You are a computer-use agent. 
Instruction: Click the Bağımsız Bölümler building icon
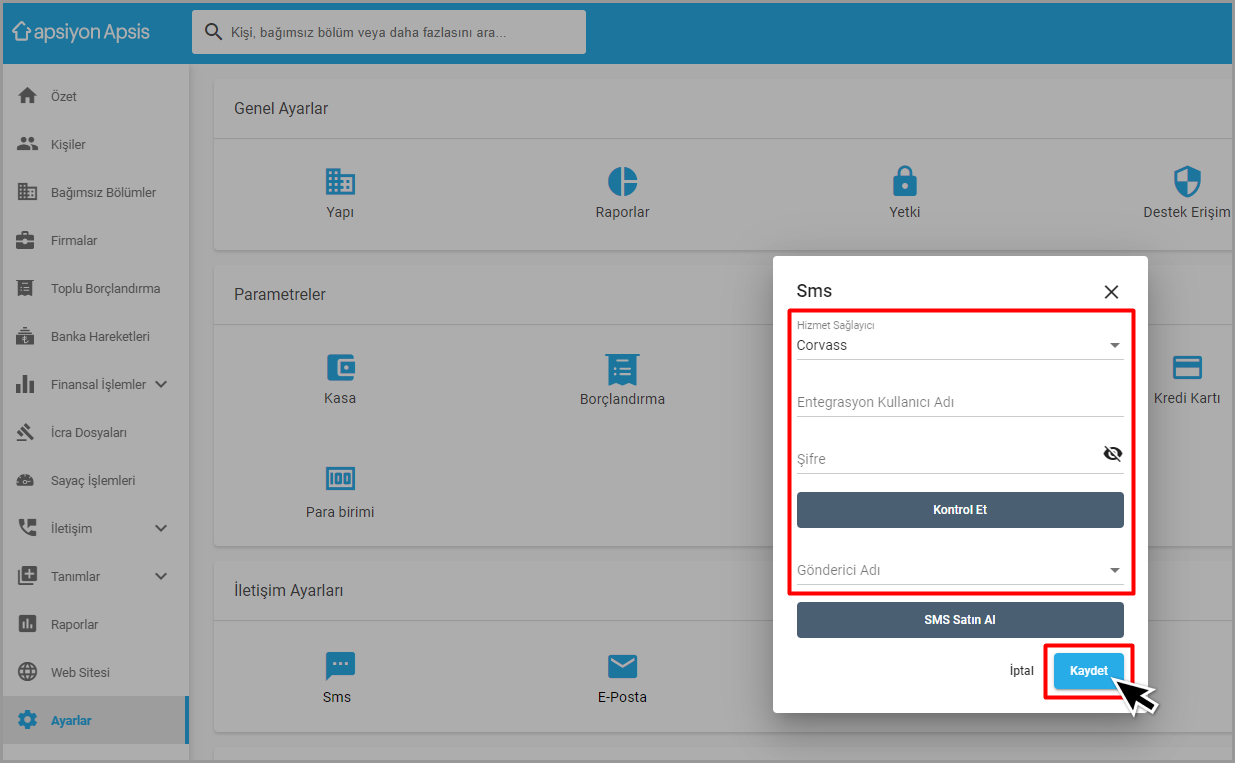click(27, 192)
